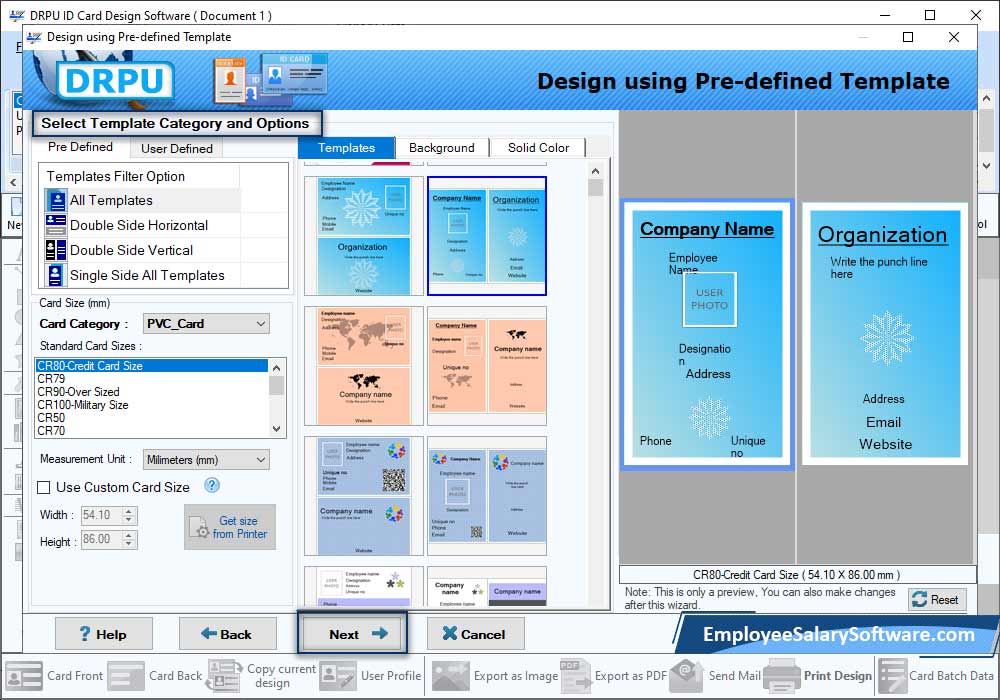
Task: Click the Width field up-arrow stepper
Action: (x=129, y=511)
